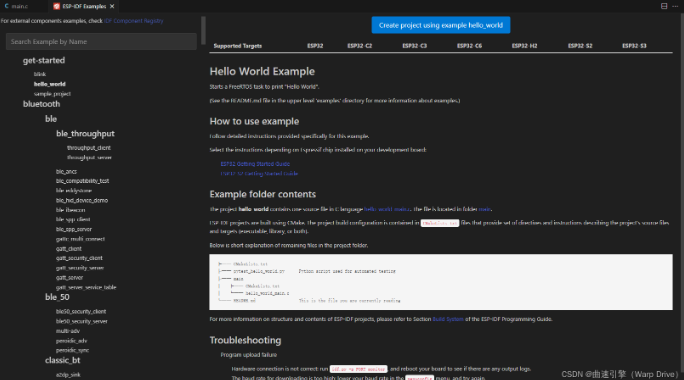Open the ble_spp_client example
The height and width of the screenshot is (380, 684).
(x=73, y=219)
